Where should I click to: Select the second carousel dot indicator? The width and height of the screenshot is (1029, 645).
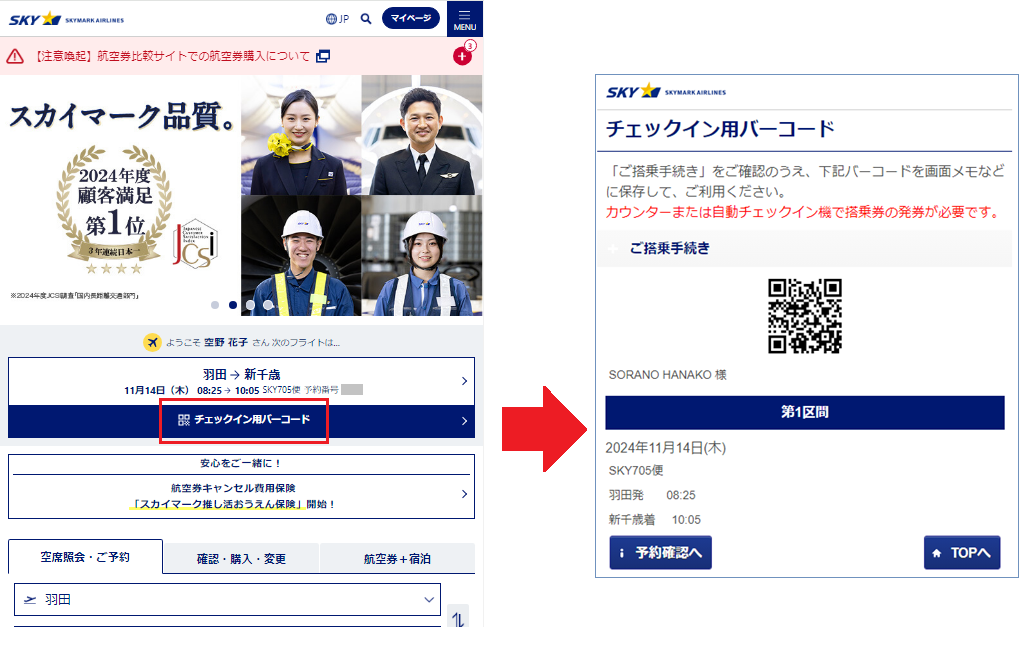pos(233,305)
